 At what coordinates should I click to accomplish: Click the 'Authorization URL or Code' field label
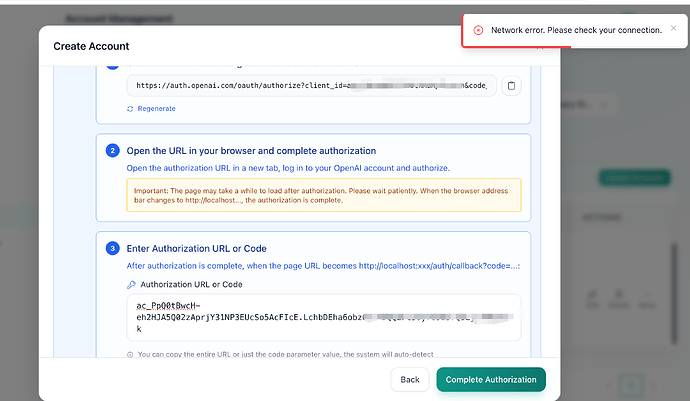coord(191,285)
